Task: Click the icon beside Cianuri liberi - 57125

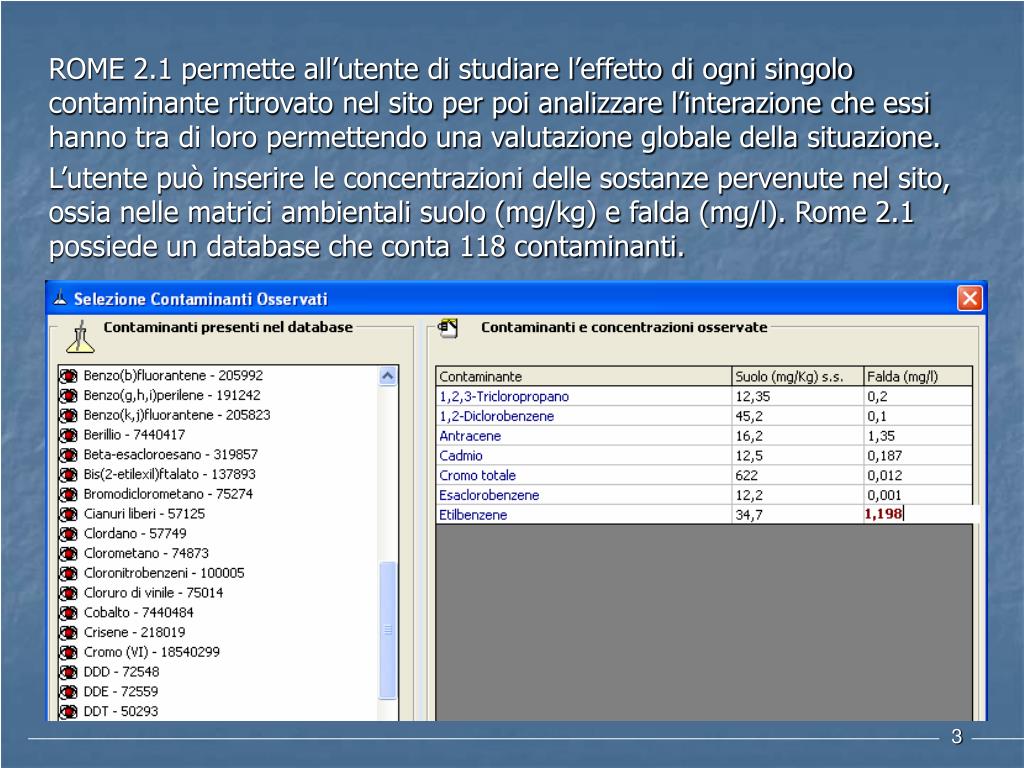Action: pos(69,514)
